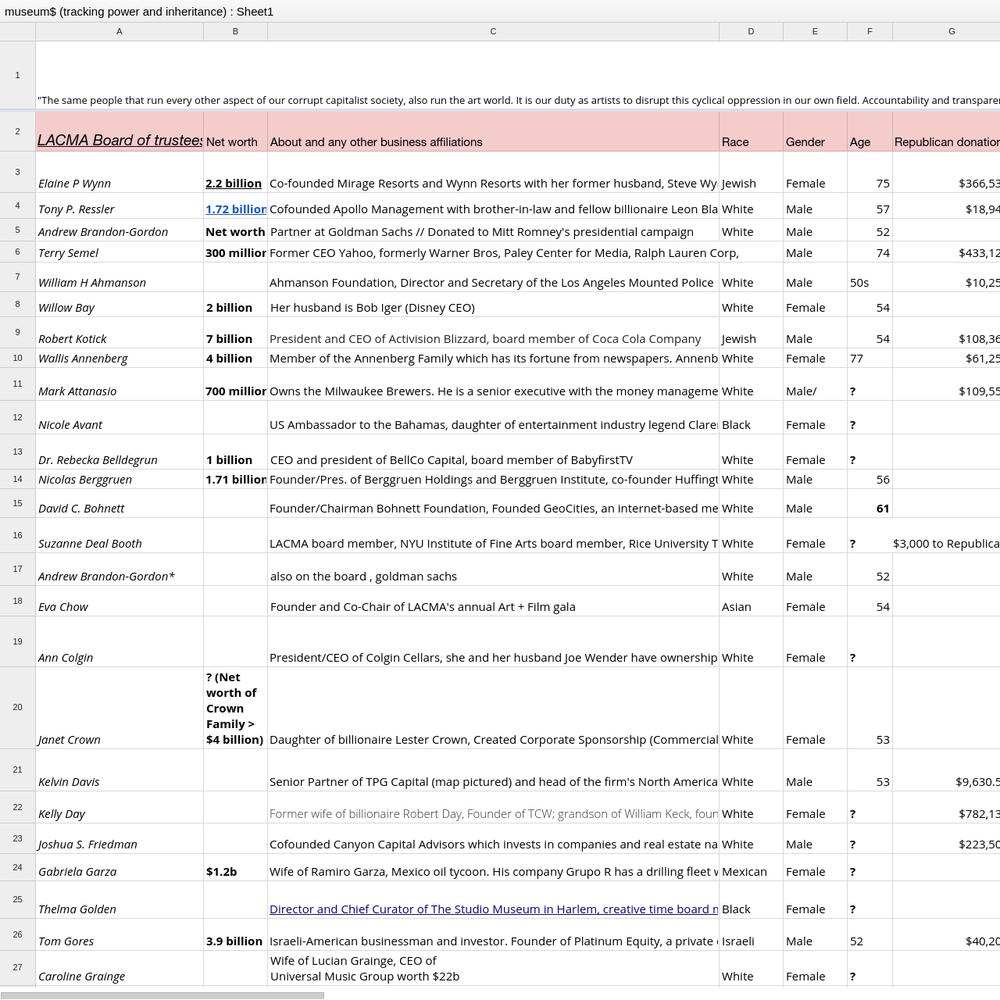This screenshot has height=1000, width=1000.
Task: Click Nicole Avant's 'Black' race cell
Action: (x=751, y=418)
